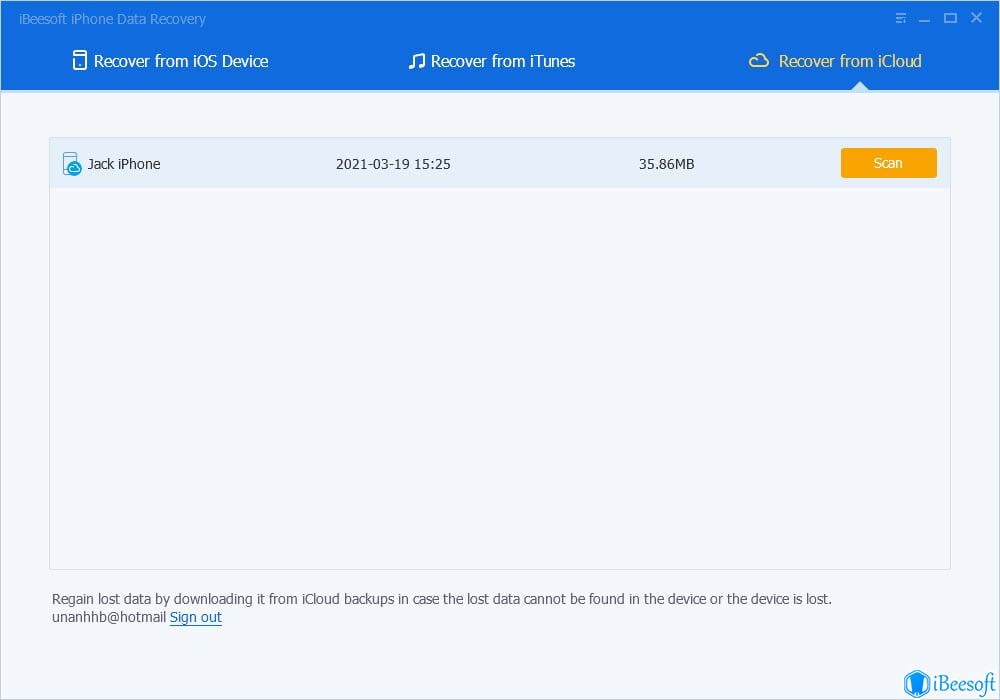The image size is (1000, 700).
Task: Click the iBeesoft iPhone Data Recovery title
Action: 112,19
